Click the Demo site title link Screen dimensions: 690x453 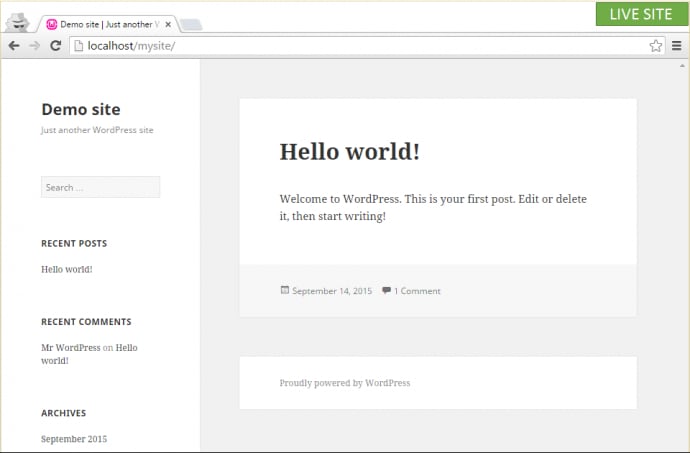pyautogui.click(x=81, y=109)
